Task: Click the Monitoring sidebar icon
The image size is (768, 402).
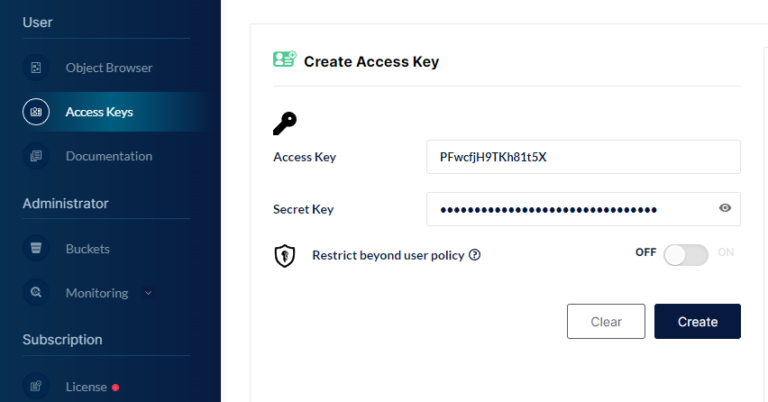Action: coord(36,293)
